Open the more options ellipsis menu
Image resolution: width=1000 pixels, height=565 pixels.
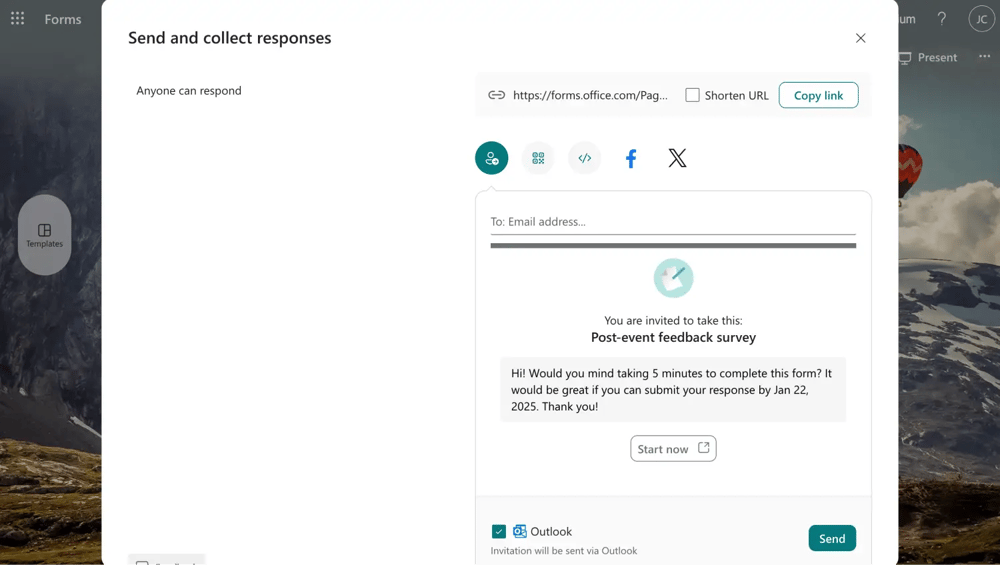[x=985, y=56]
